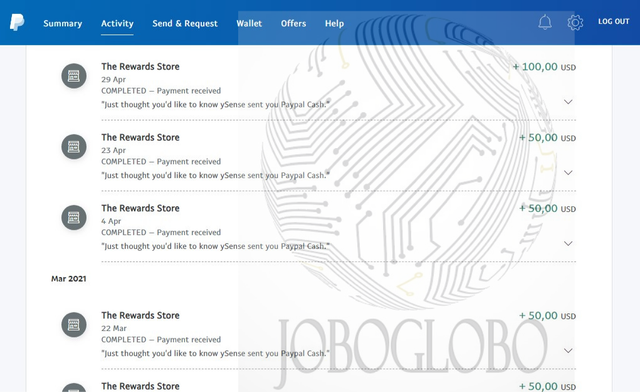Open the Wallet tab
Viewport: 640px width, 392px height.
click(x=249, y=24)
